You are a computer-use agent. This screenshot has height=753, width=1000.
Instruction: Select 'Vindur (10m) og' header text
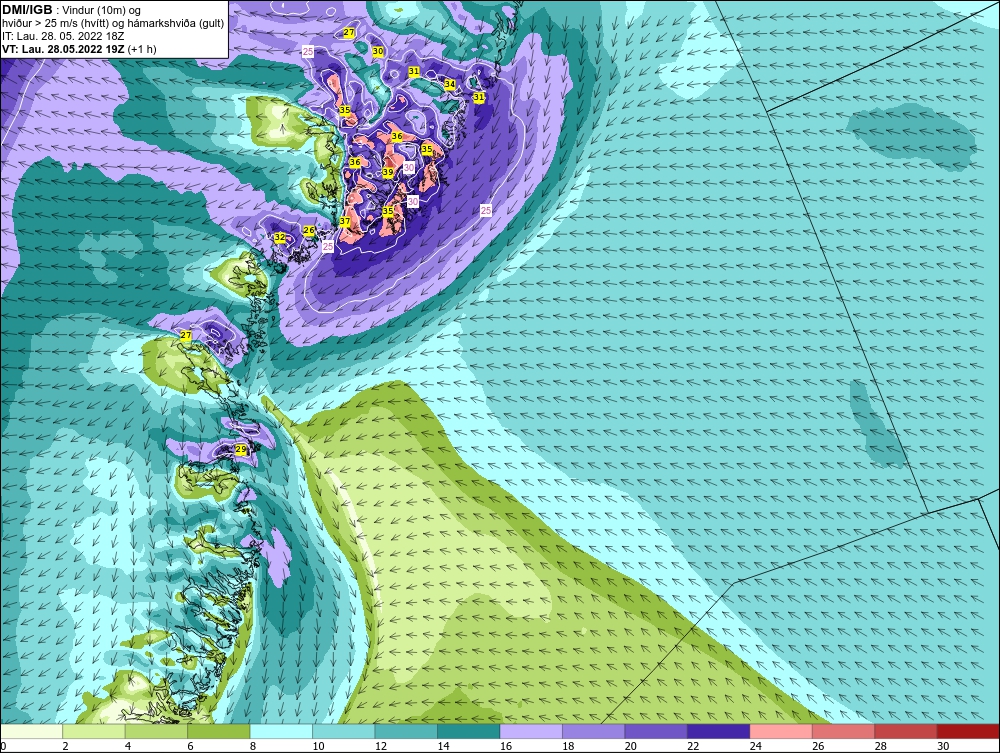tap(103, 11)
